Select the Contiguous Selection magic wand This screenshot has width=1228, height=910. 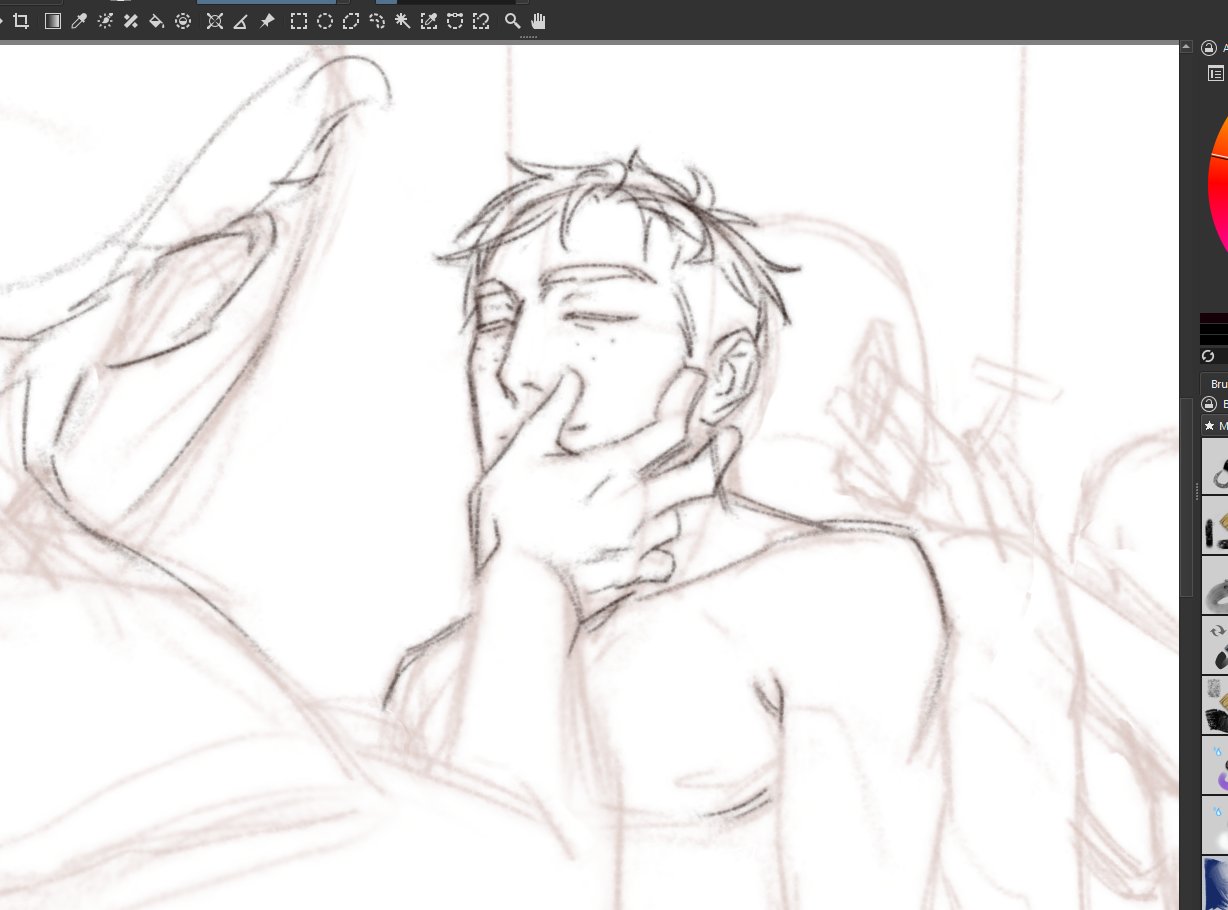click(403, 21)
